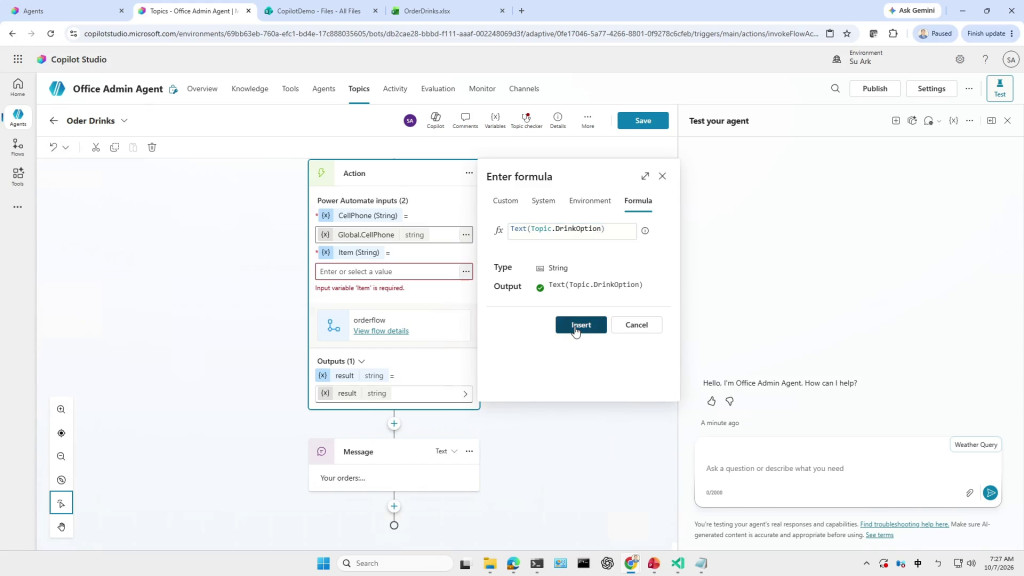Switch to the Custom tab
The width and height of the screenshot is (1024, 576).
click(505, 200)
